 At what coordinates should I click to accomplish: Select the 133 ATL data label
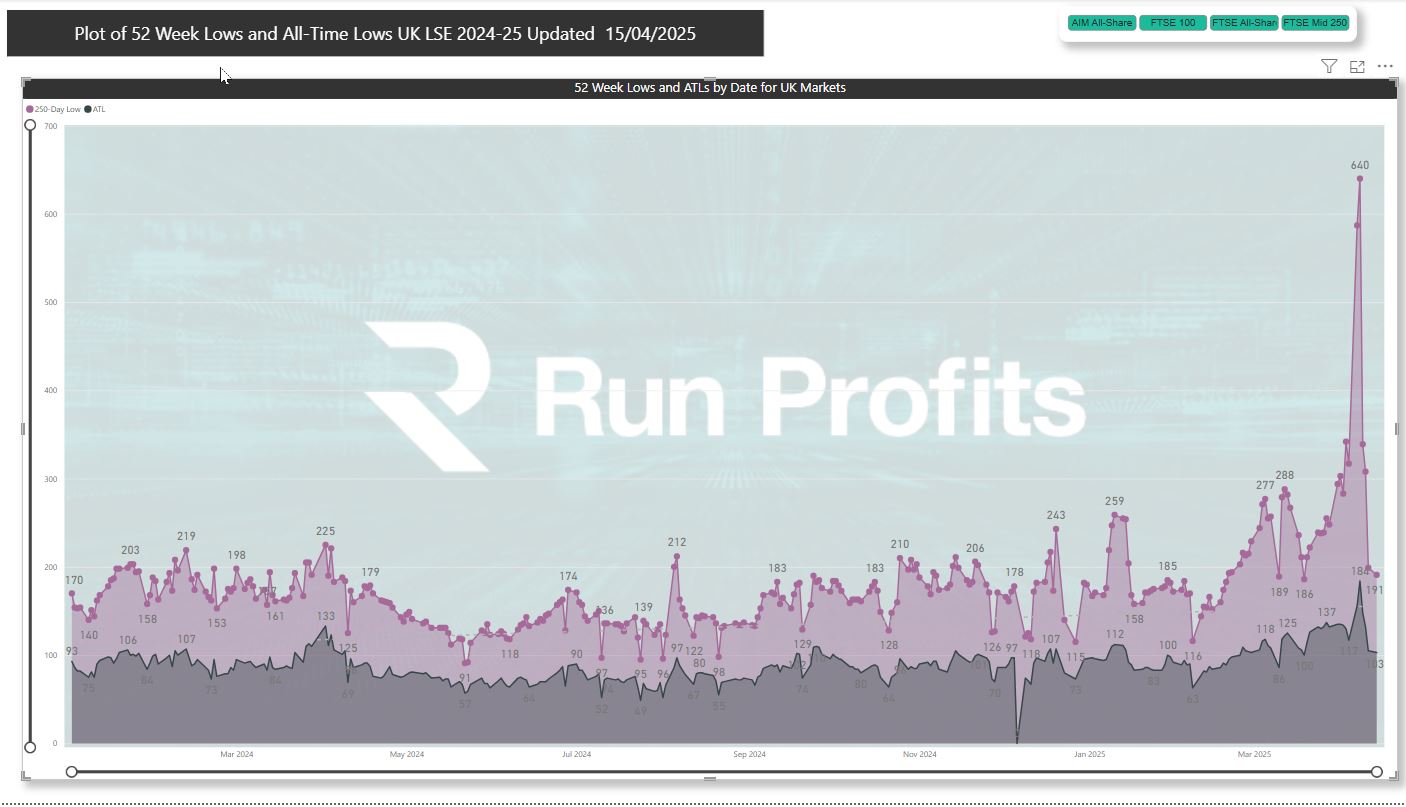[326, 617]
